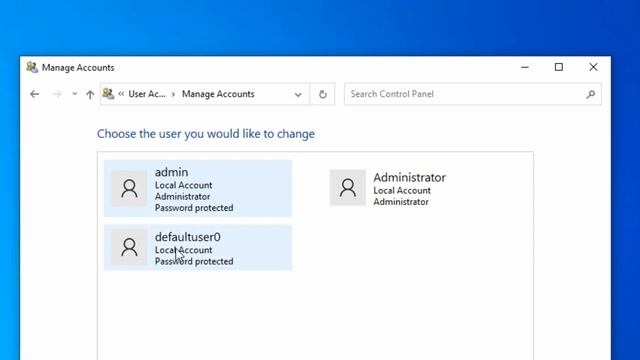Click 'Choose the user you would like to change' heading
Screen dimensions: 640x360
(206, 134)
